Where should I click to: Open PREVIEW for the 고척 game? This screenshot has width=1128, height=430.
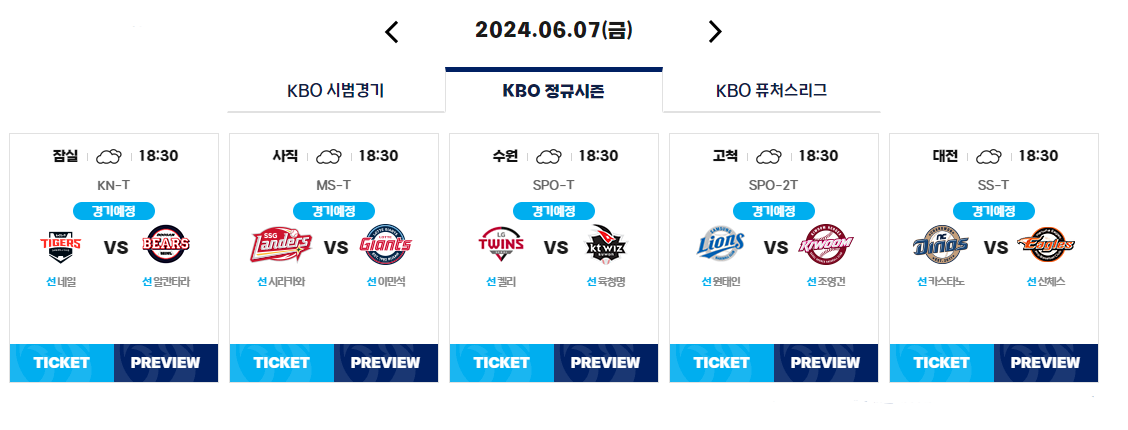826,363
